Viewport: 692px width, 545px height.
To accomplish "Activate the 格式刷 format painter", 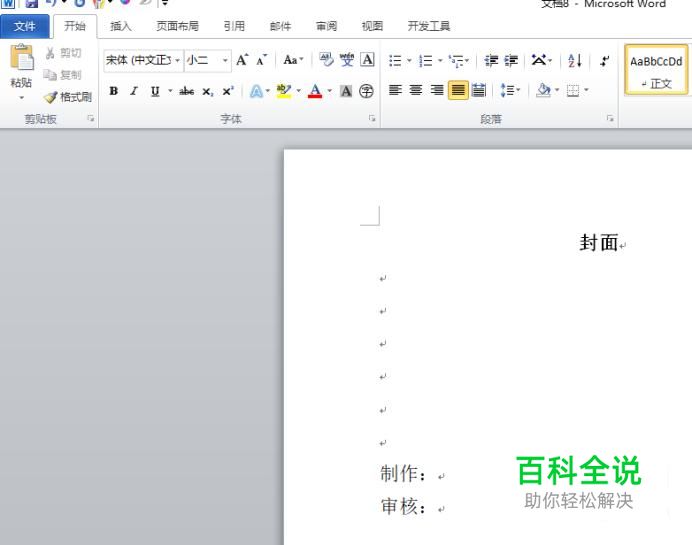I will (68, 97).
